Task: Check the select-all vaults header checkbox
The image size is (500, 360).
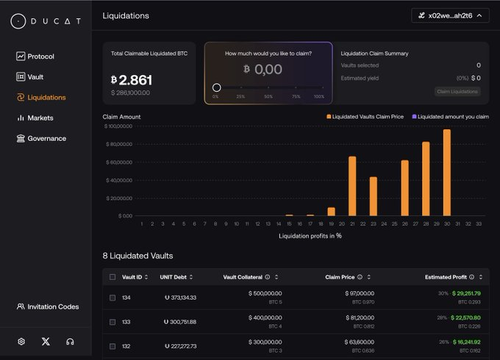Action: coord(113,277)
